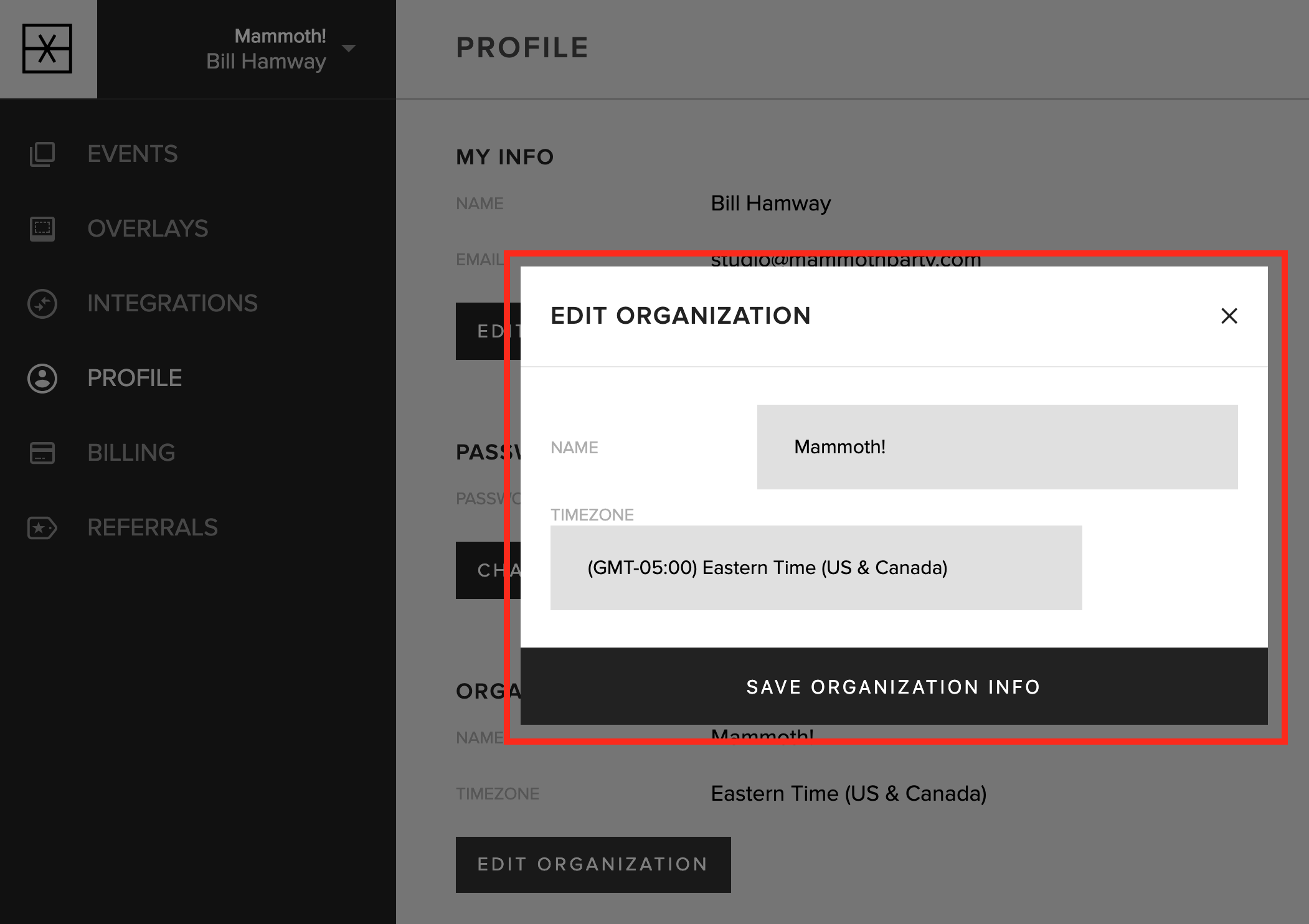Open the Billing page
Image resolution: width=1309 pixels, height=924 pixels.
click(x=131, y=453)
